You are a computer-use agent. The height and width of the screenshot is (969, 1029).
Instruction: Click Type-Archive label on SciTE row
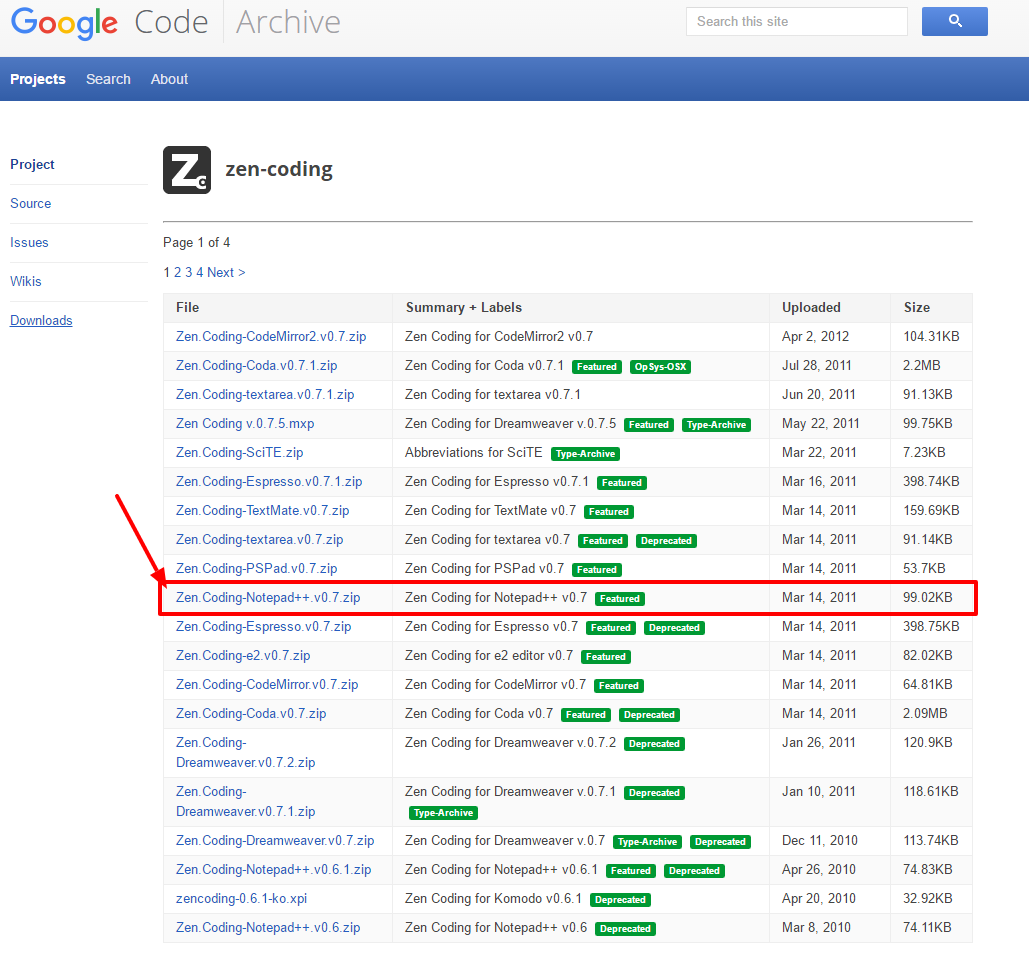point(585,453)
